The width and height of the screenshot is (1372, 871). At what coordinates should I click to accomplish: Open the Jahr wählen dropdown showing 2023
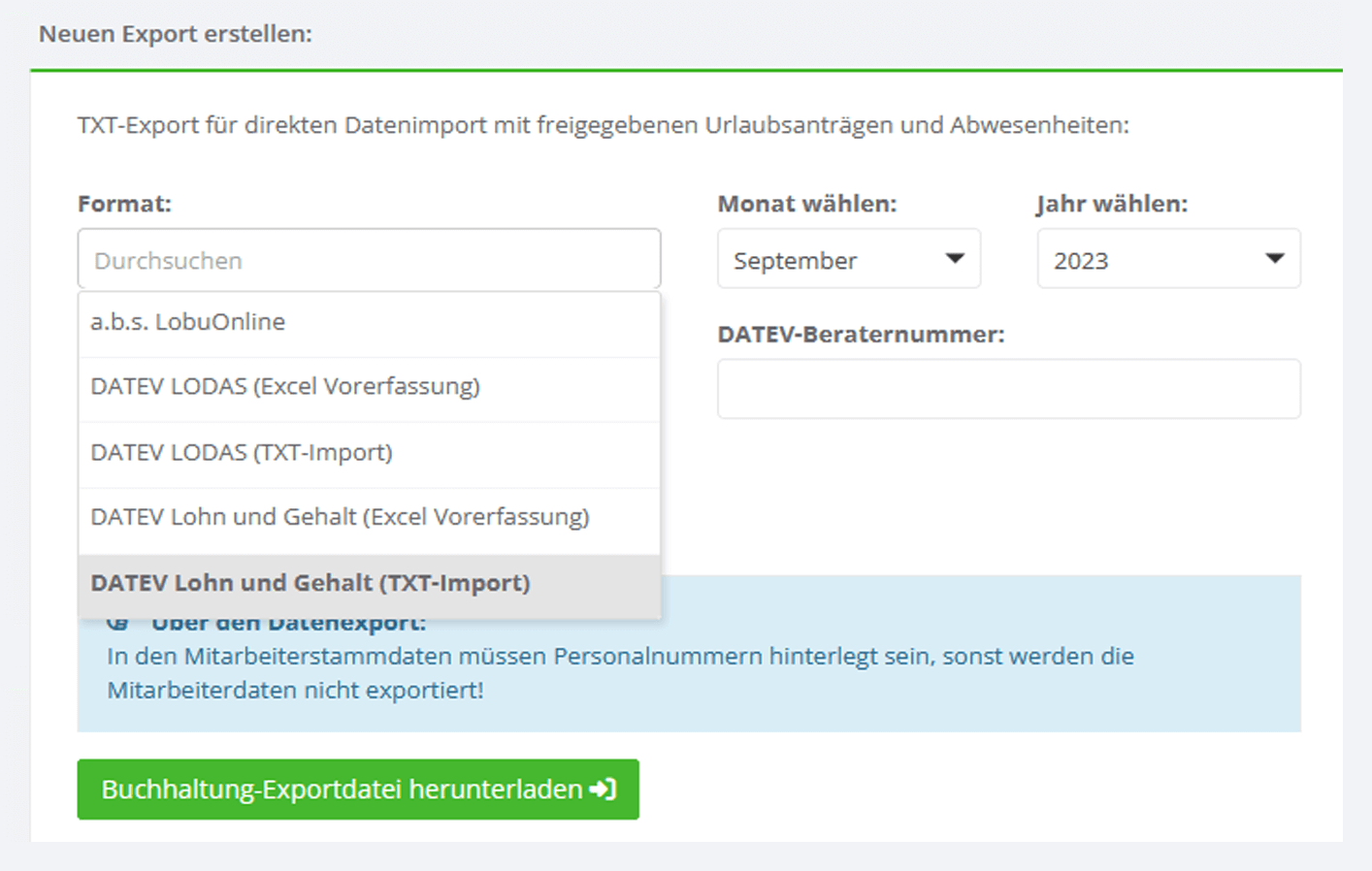pos(1169,259)
